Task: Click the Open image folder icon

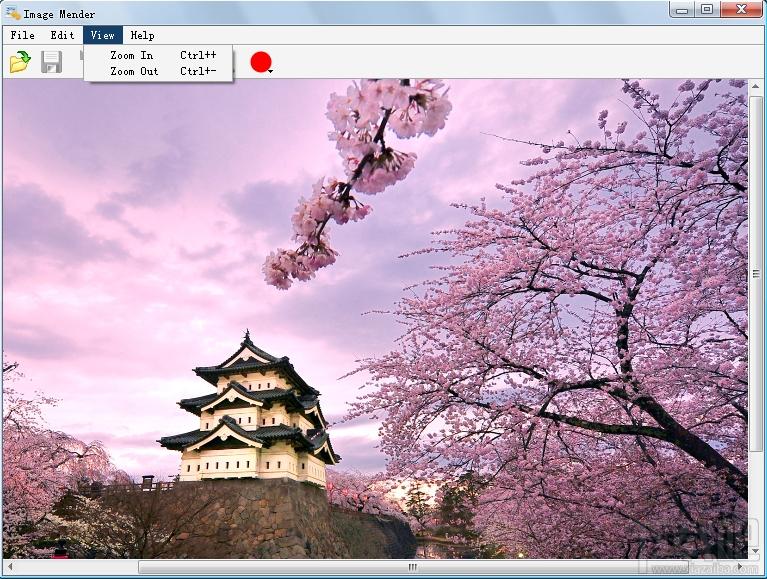Action: pyautogui.click(x=20, y=62)
